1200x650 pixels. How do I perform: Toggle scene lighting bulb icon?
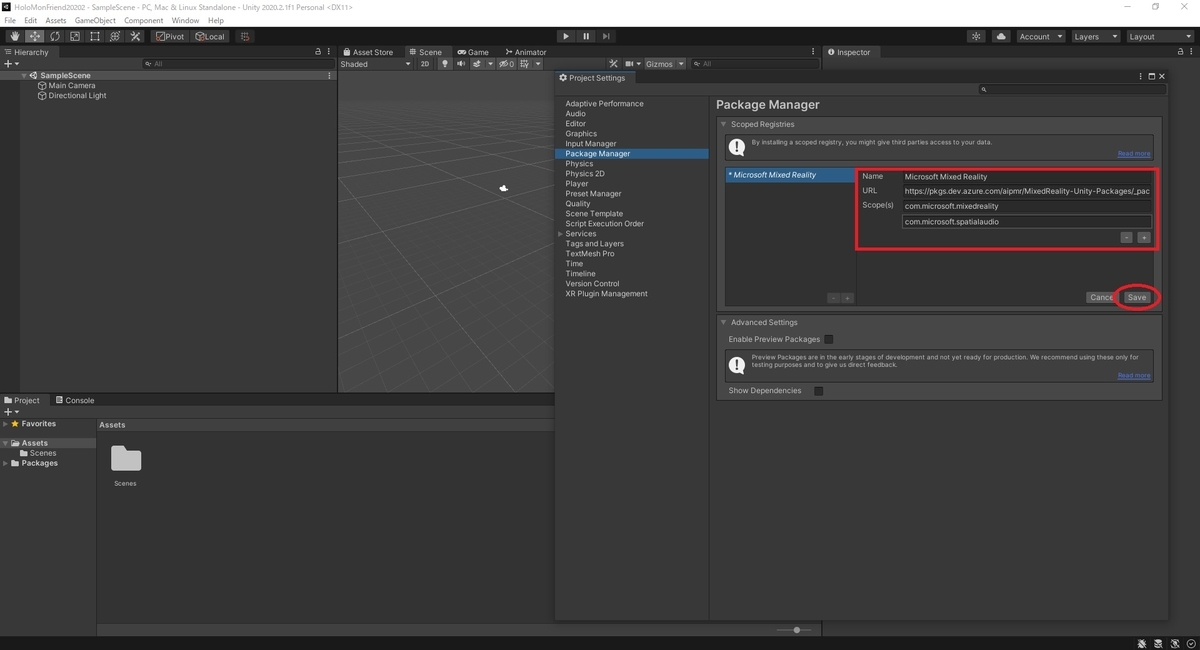click(x=446, y=64)
